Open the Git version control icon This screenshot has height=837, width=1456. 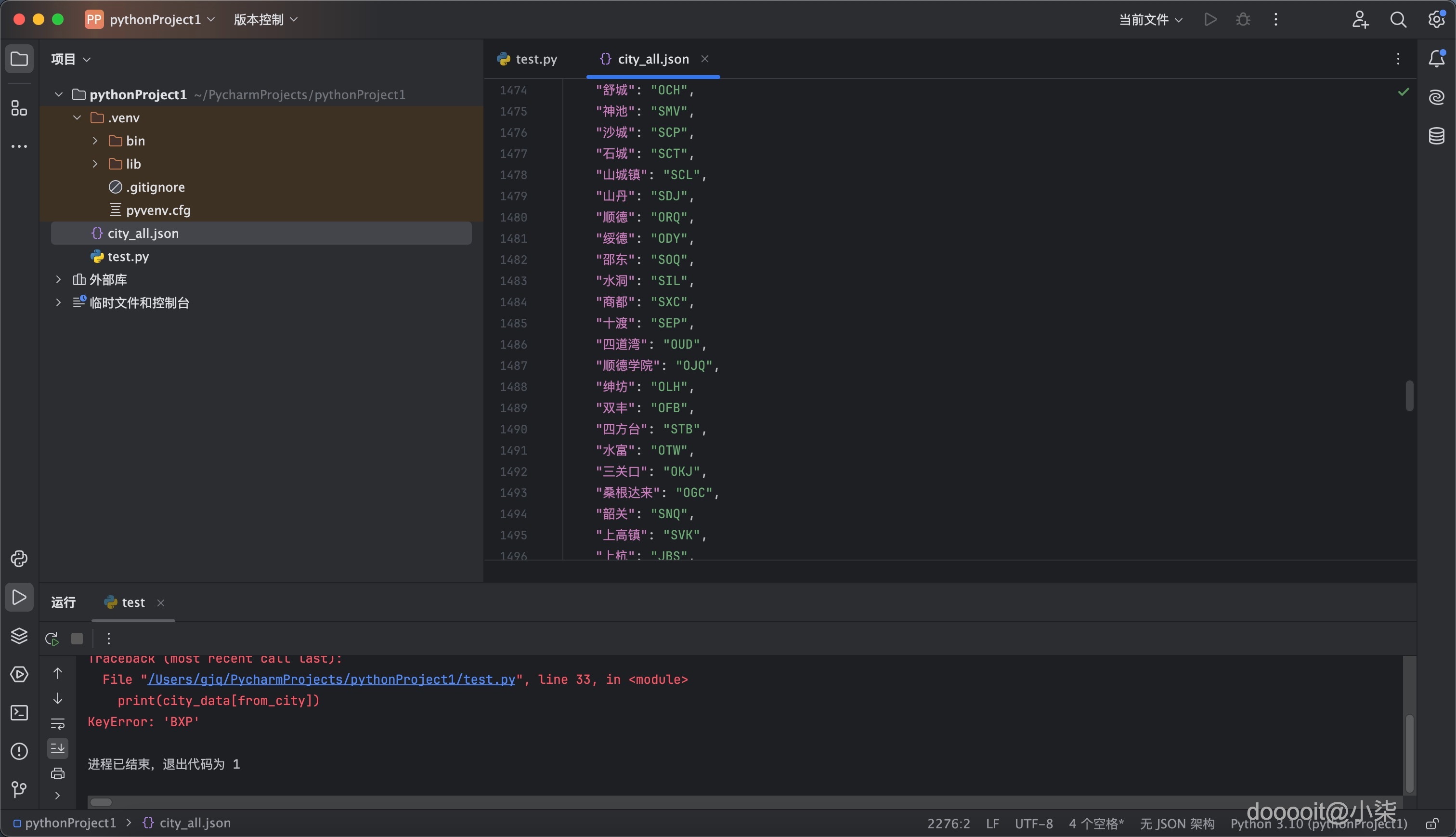point(19,789)
